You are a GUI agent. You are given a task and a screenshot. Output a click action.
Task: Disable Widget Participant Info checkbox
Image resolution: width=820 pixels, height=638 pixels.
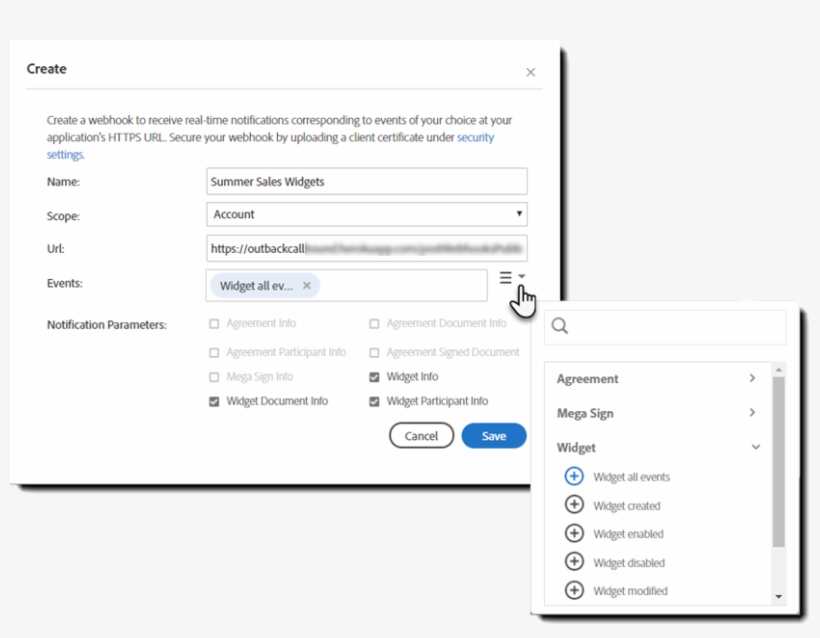tap(374, 401)
